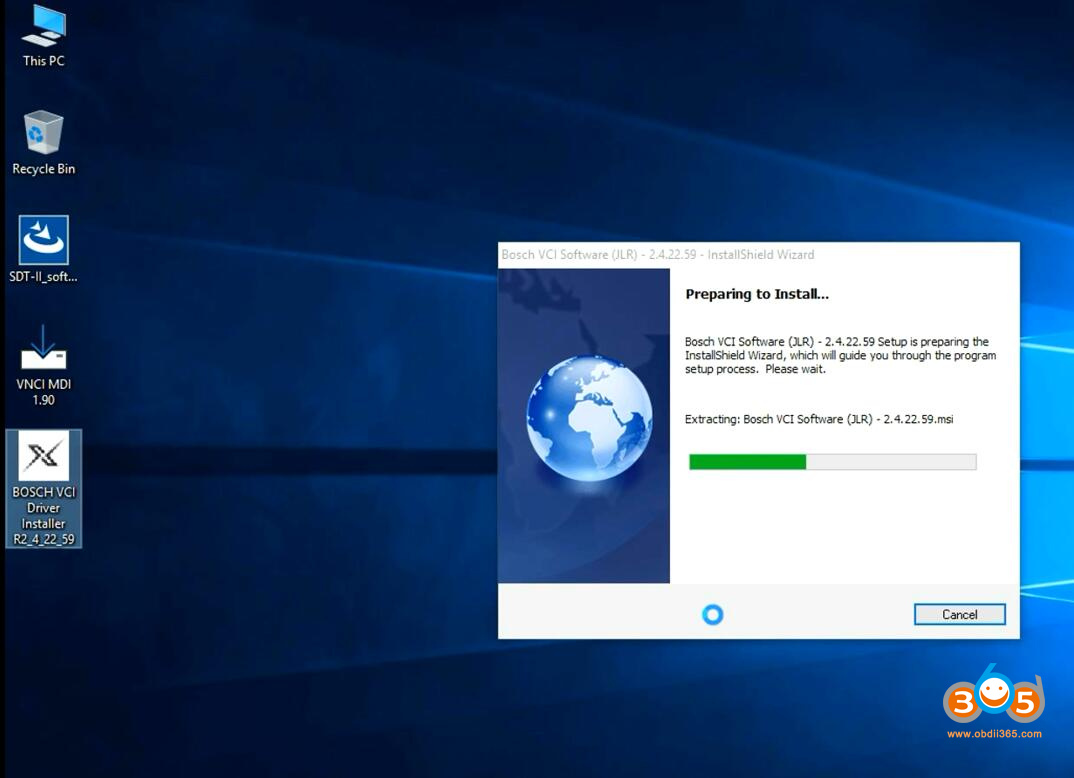
Task: Select the VNCI MDI 1.90 installer icon
Action: pos(43,347)
